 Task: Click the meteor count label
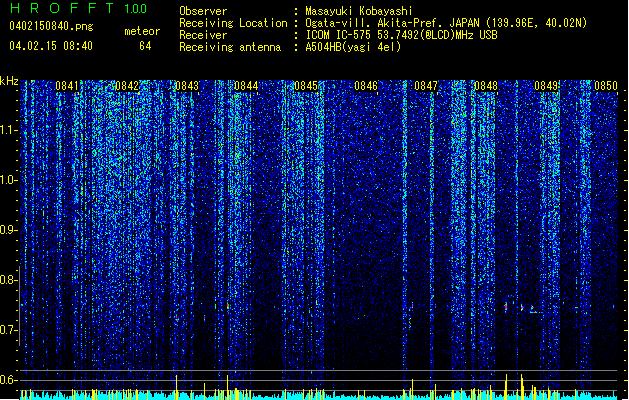tap(142, 31)
